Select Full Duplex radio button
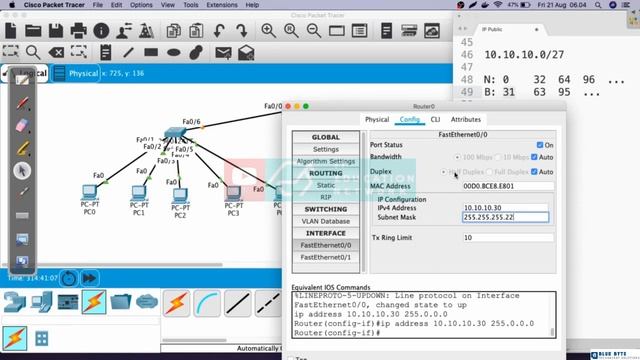Screen dimensions: 640x360 489,172
